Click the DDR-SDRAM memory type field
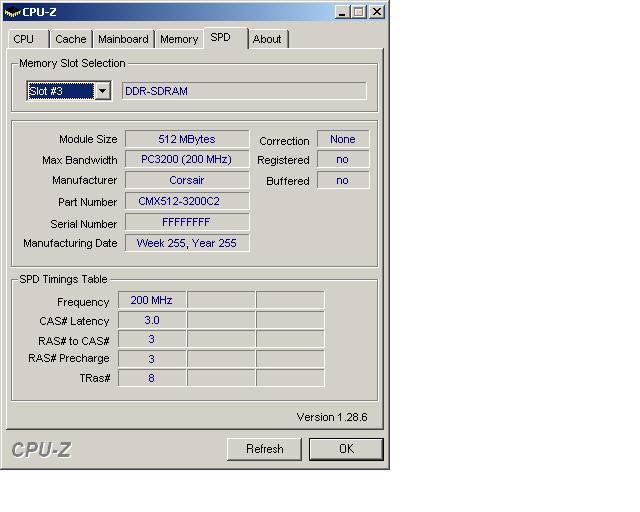The height and width of the screenshot is (512, 640). click(244, 91)
